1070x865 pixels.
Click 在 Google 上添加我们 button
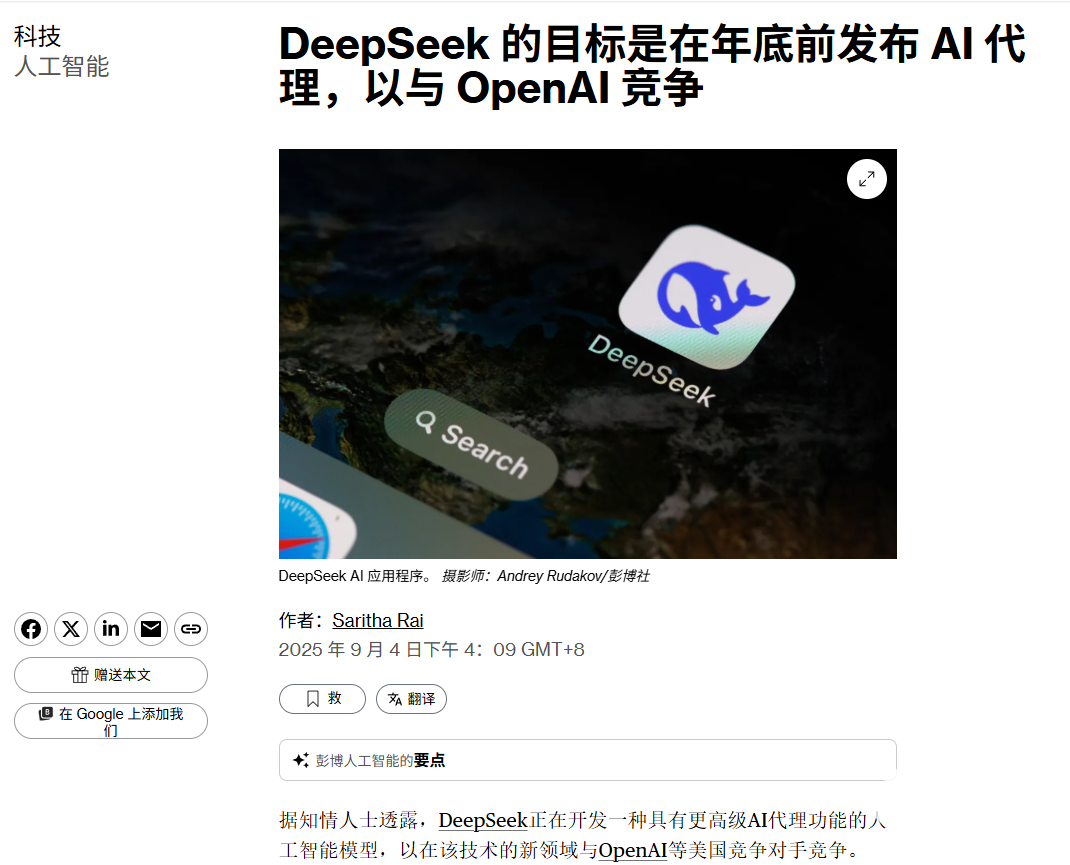click(x=111, y=721)
